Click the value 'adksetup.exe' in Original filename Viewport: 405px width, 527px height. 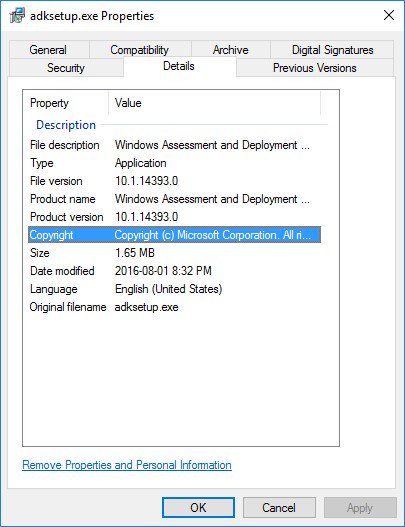click(147, 307)
